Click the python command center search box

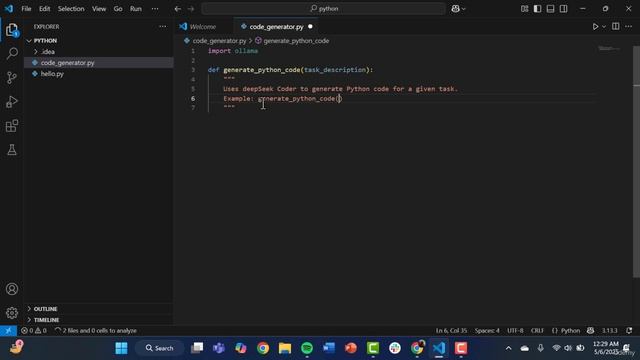tap(323, 9)
